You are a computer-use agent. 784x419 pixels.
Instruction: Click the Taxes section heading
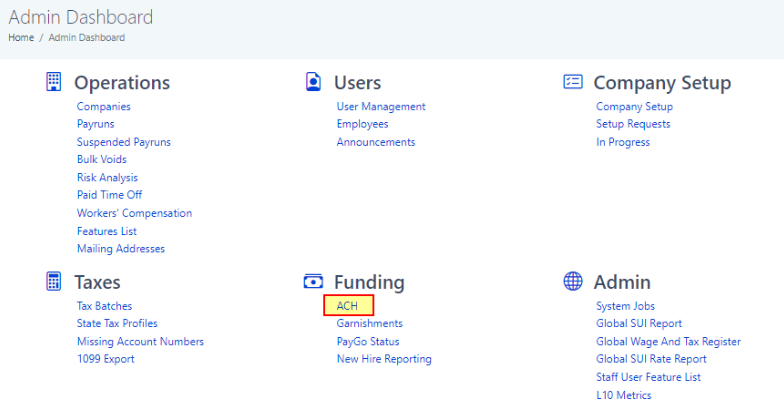pyautogui.click(x=98, y=282)
